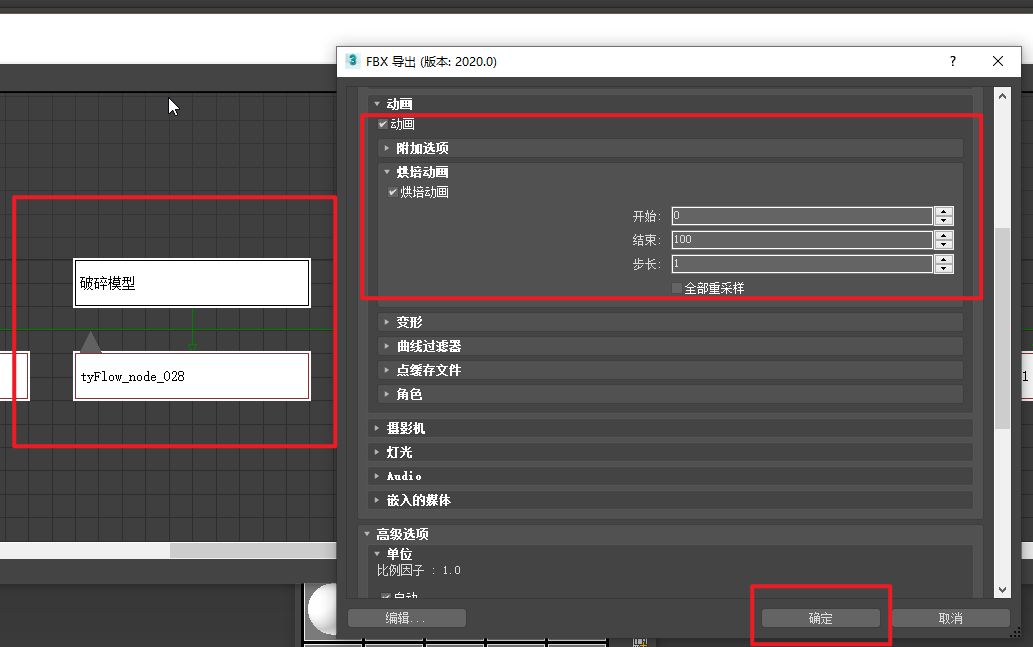Expand the 曲线过滤器 section

point(671,346)
